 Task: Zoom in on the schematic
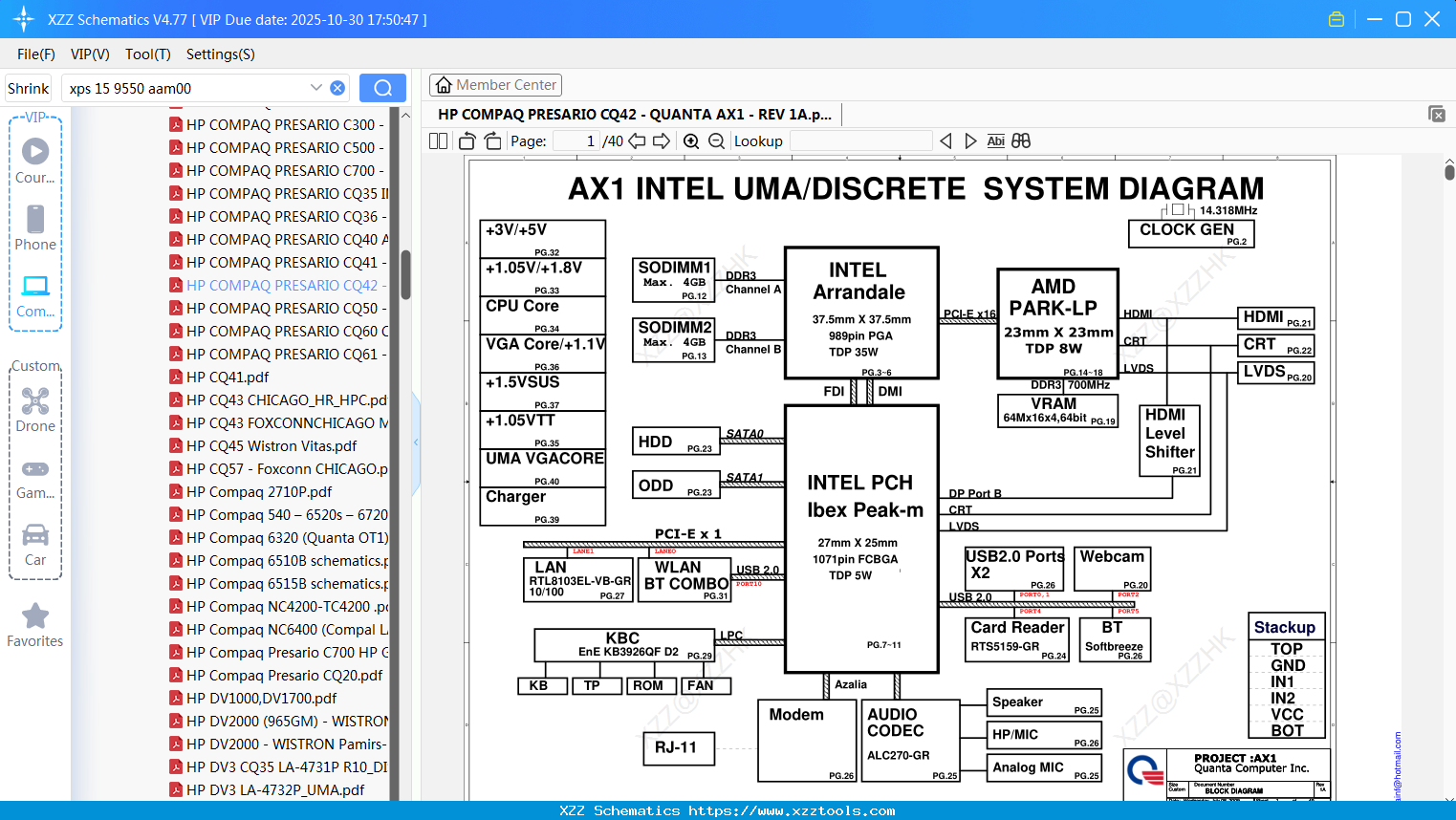pos(691,141)
